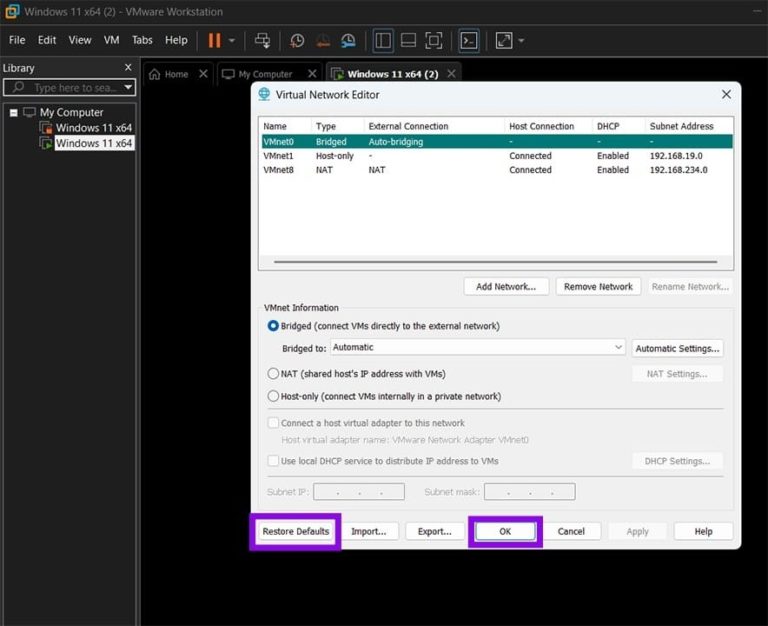
Task: Open the Snapshot Manager toolbar icon
Action: (348, 41)
